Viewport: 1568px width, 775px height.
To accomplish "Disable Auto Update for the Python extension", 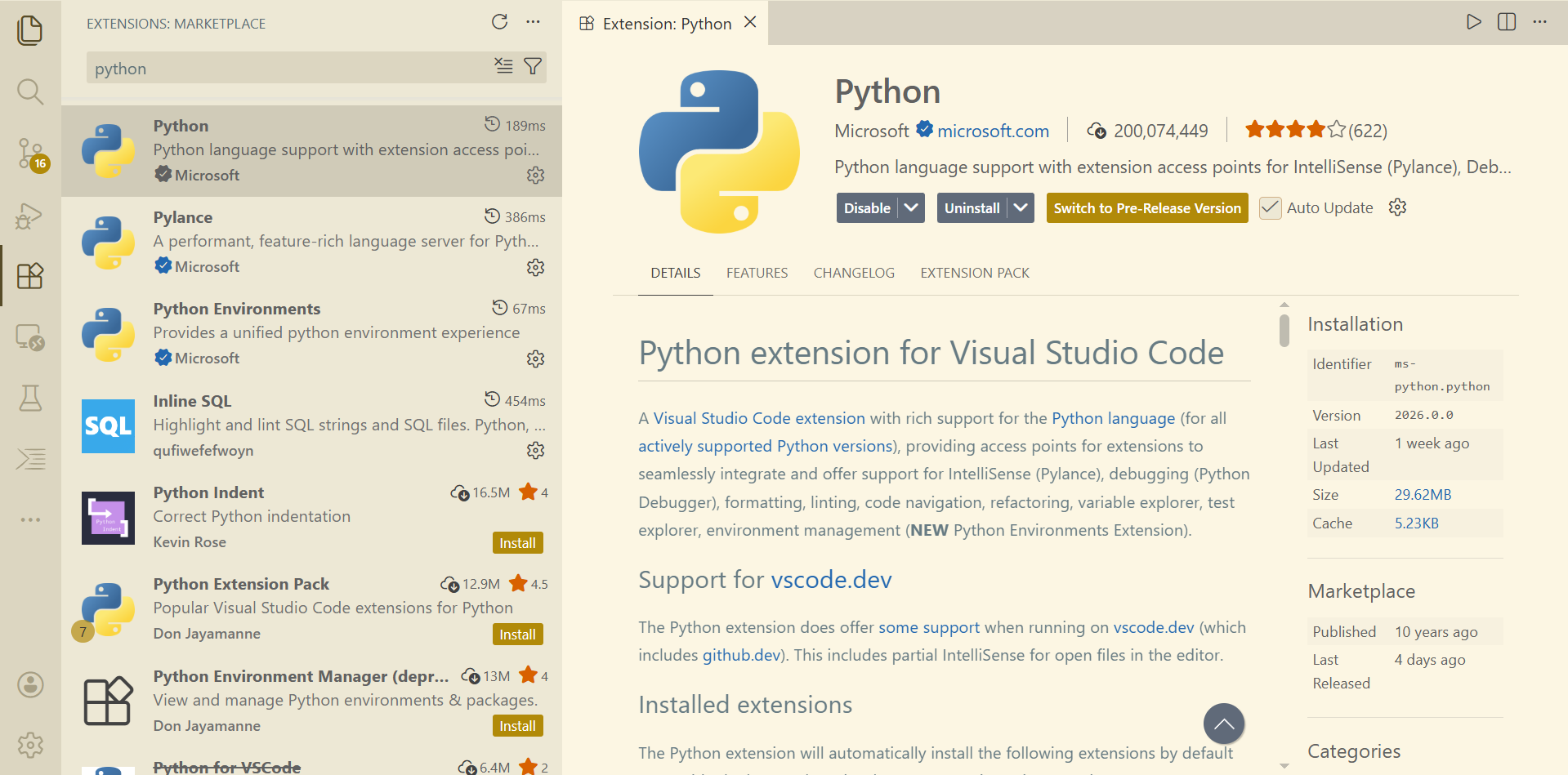I will [x=1269, y=207].
